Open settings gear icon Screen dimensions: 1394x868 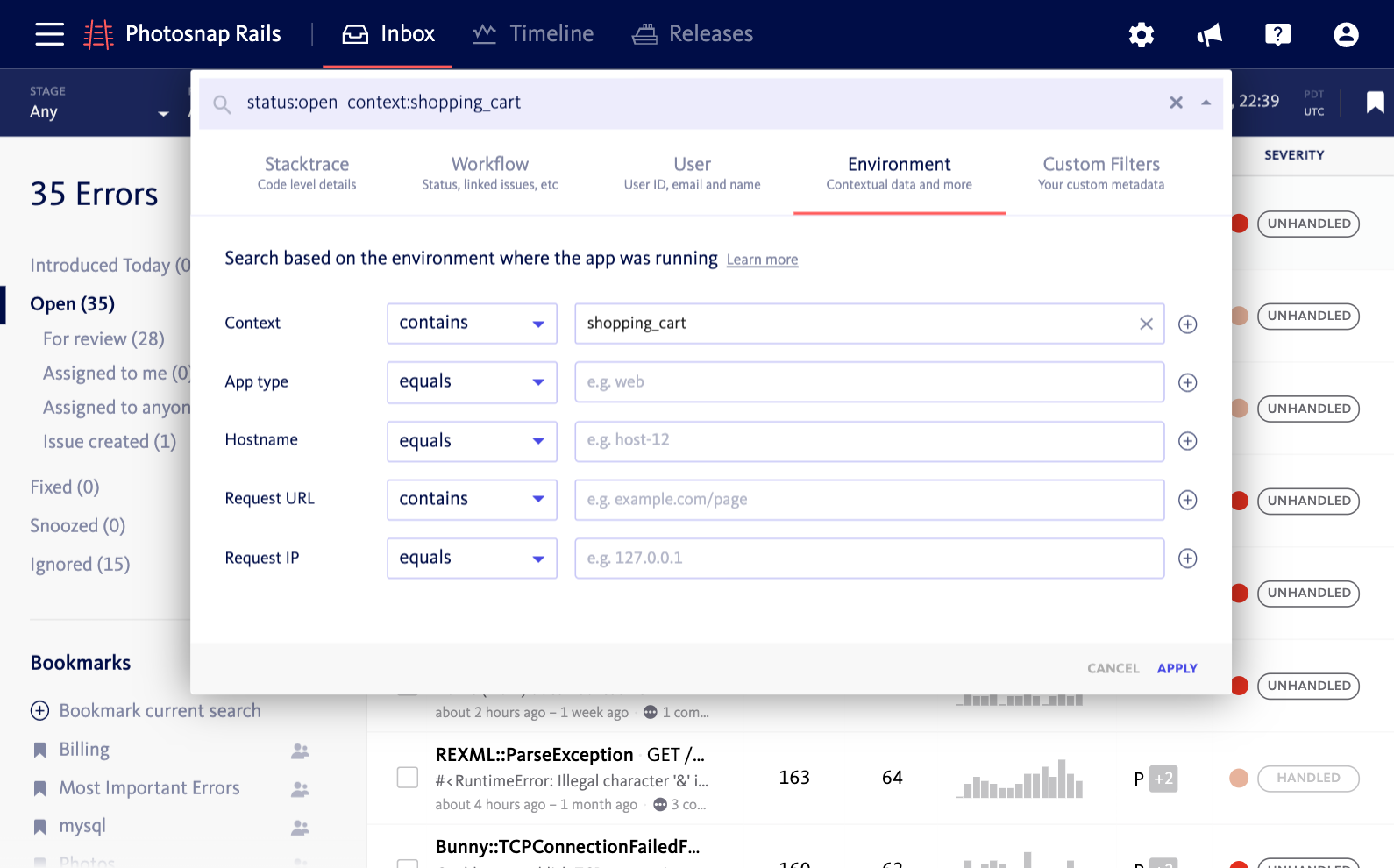tap(1141, 34)
